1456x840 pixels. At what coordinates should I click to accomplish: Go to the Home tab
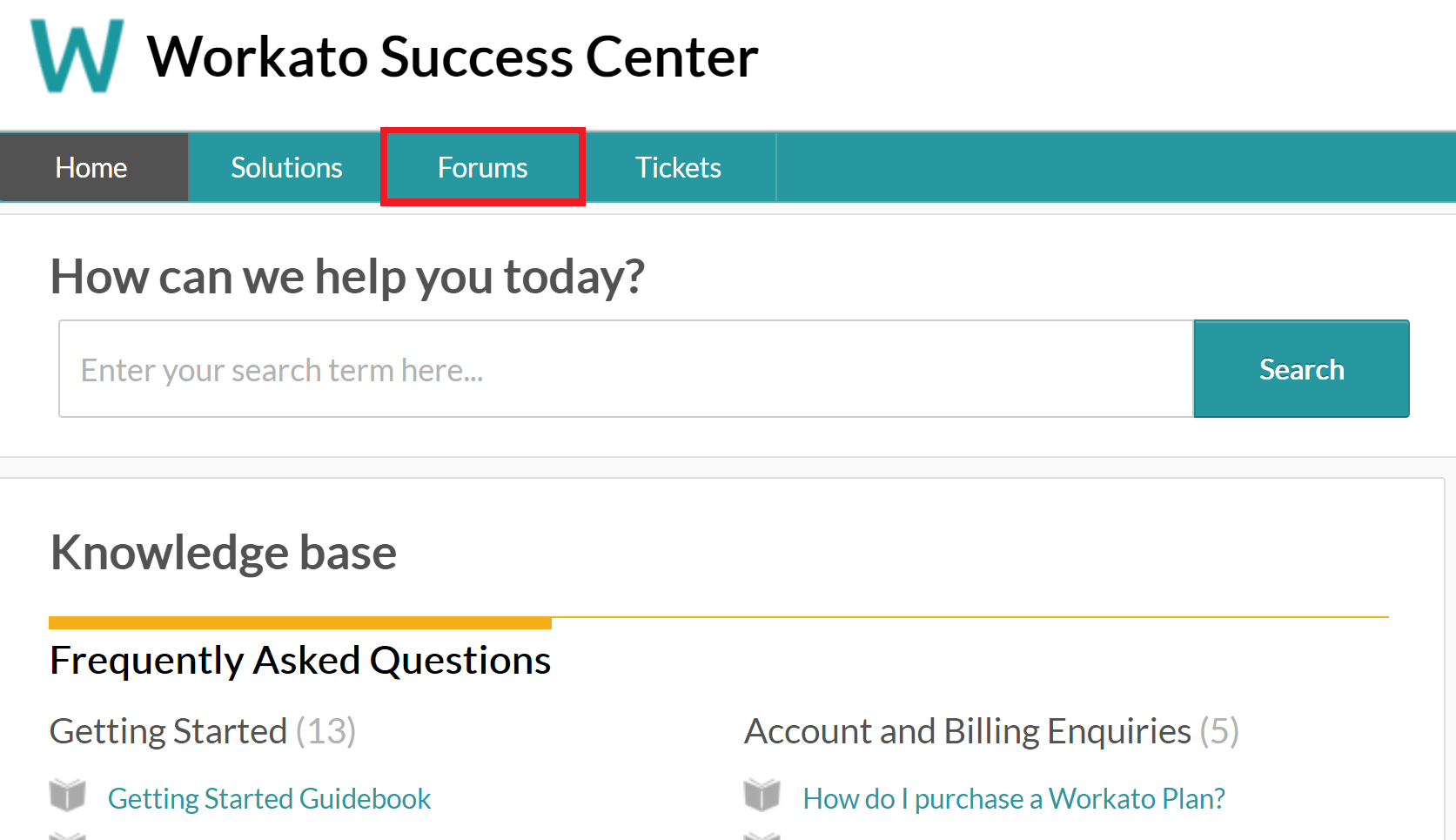91,167
